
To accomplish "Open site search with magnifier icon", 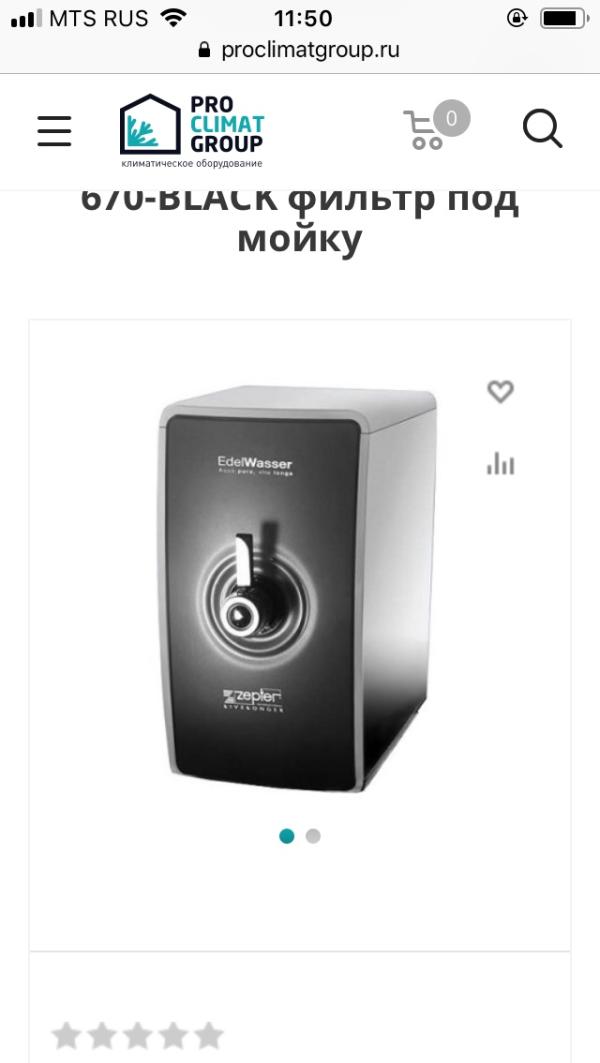I will pos(542,129).
